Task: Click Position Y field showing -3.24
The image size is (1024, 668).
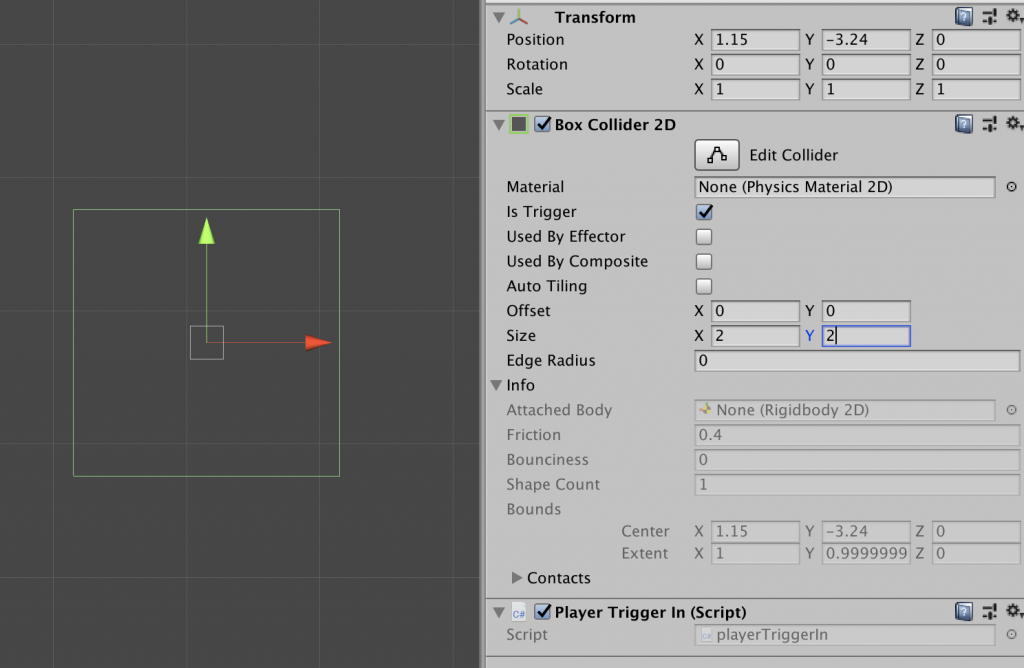Action: [865, 40]
